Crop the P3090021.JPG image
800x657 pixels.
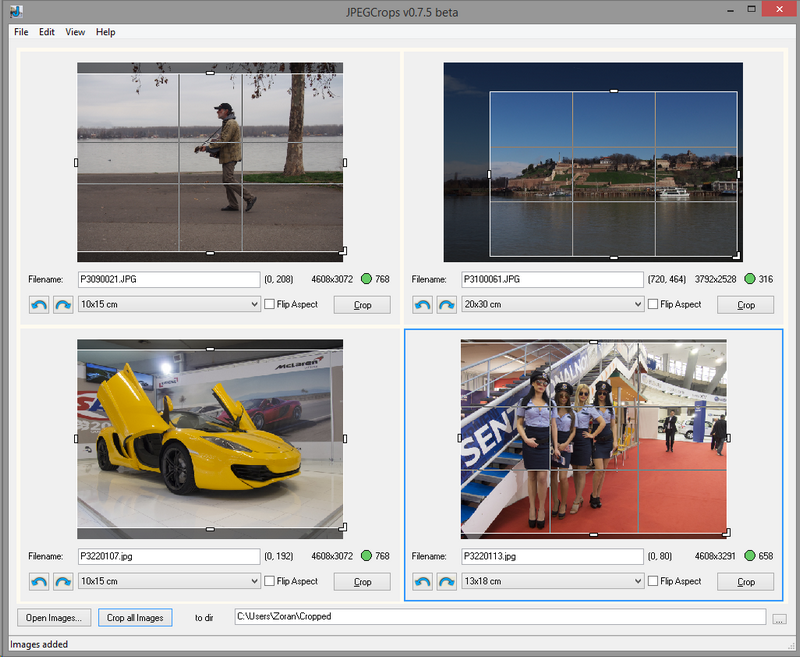362,305
